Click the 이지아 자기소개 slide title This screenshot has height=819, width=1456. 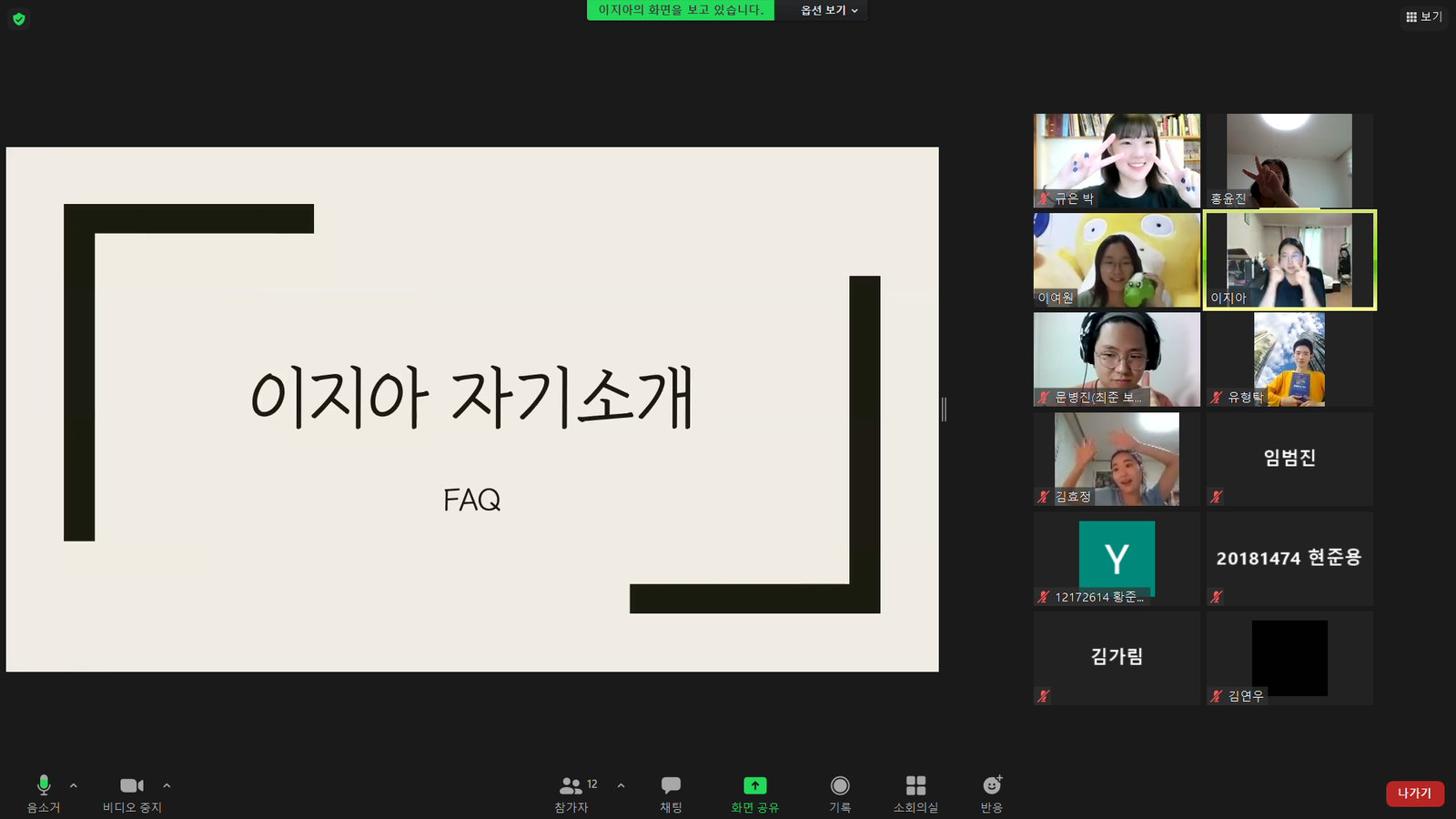click(472, 397)
